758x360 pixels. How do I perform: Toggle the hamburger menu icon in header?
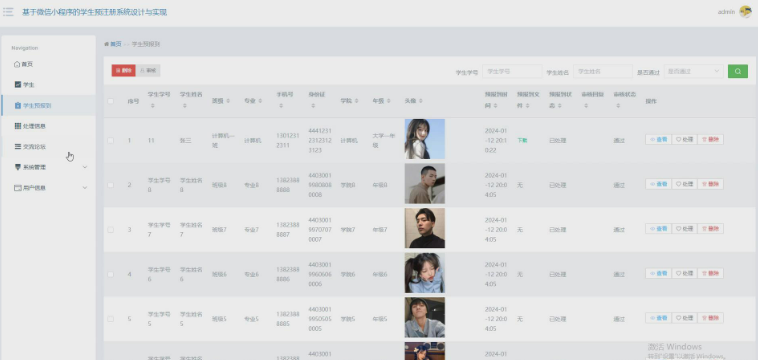tap(8, 12)
